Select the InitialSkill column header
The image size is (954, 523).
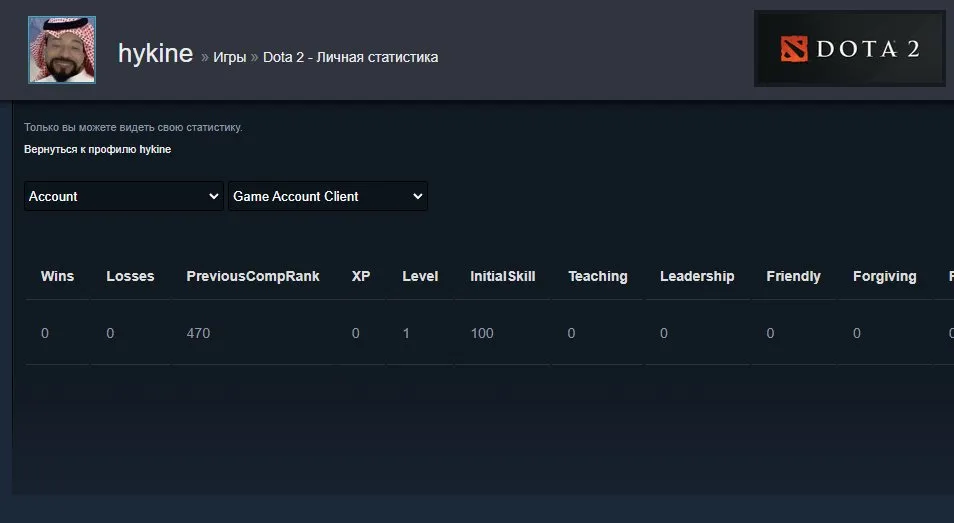pos(503,276)
